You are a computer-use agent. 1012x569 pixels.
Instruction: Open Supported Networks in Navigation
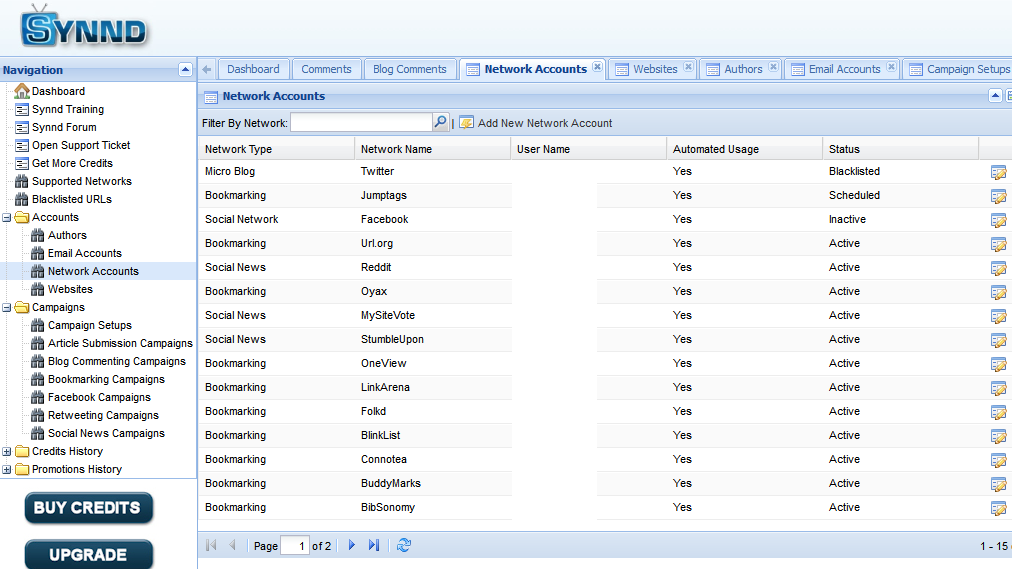[74, 181]
